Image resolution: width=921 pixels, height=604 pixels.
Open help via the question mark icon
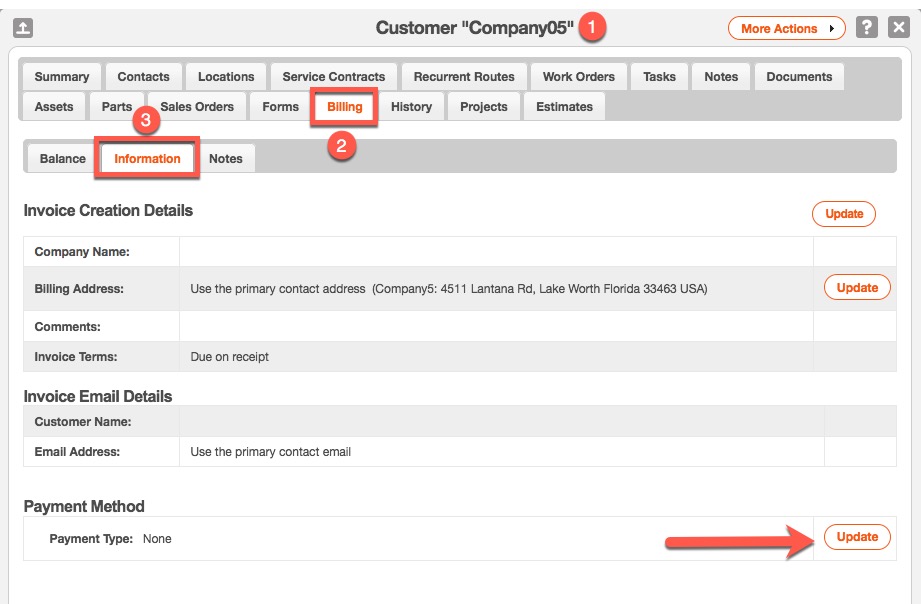click(867, 28)
